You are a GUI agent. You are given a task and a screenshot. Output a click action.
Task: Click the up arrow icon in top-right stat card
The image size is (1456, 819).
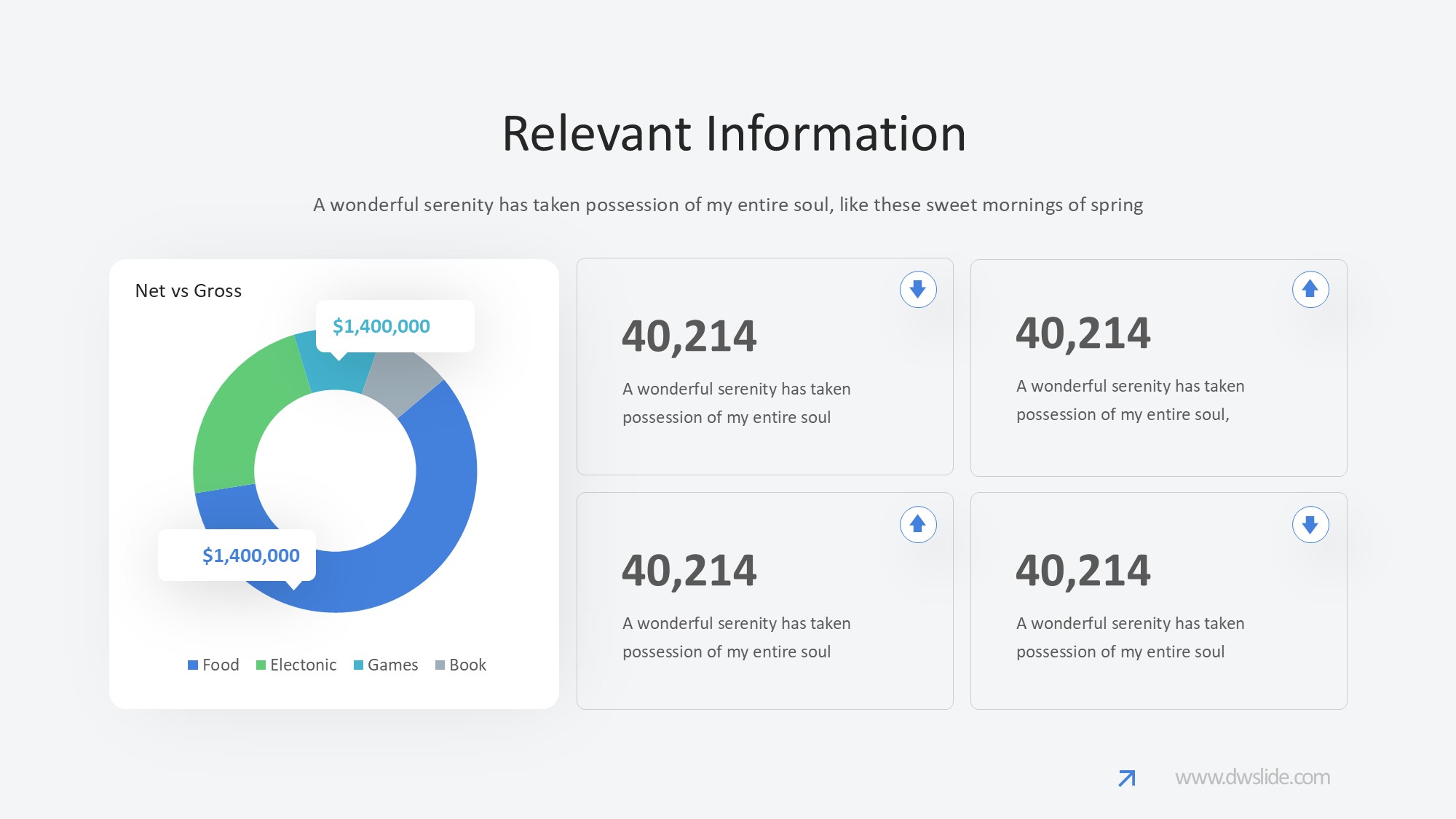tap(1310, 290)
